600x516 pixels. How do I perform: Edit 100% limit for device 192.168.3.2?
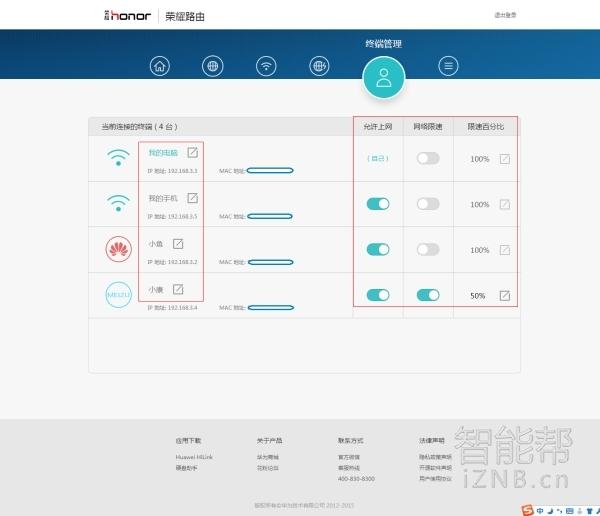(x=505, y=250)
